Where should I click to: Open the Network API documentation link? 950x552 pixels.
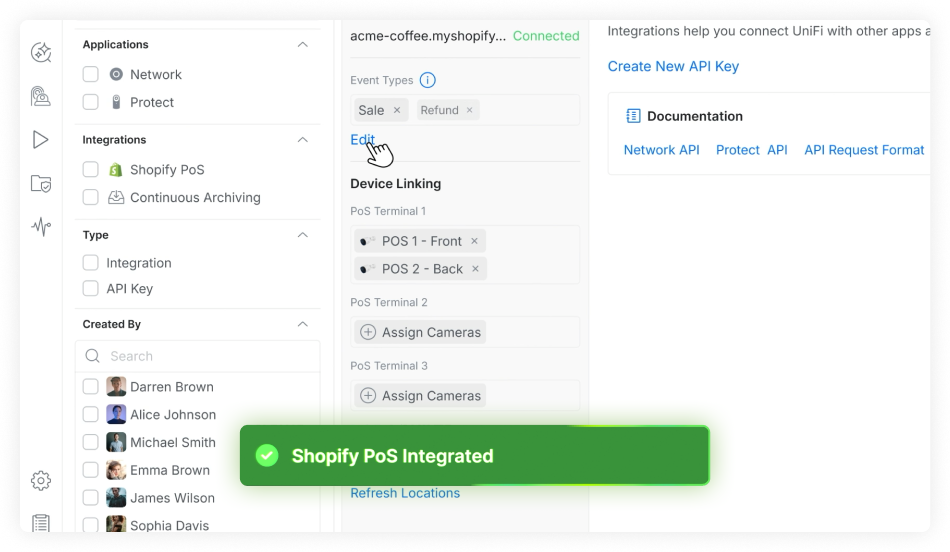pos(661,150)
